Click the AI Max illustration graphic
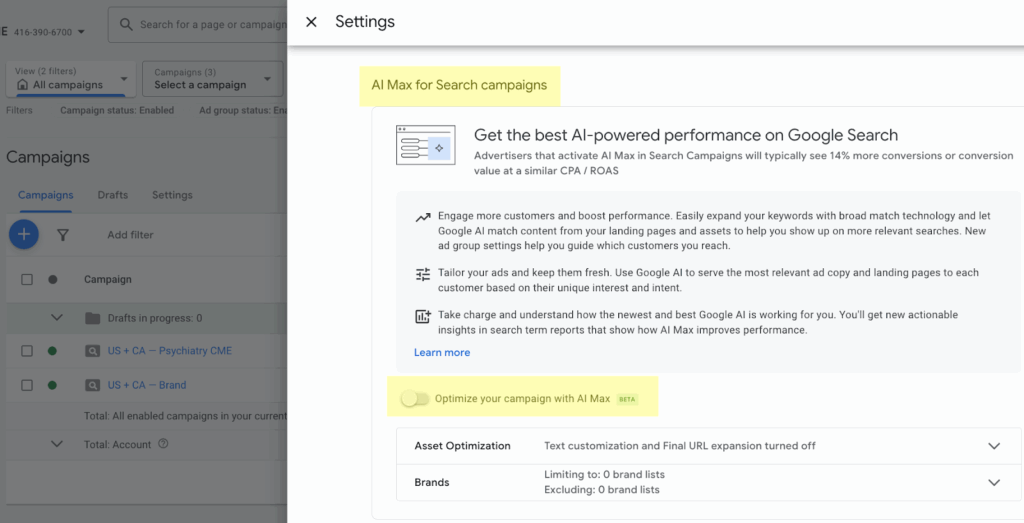The image size is (1024, 523). point(426,145)
